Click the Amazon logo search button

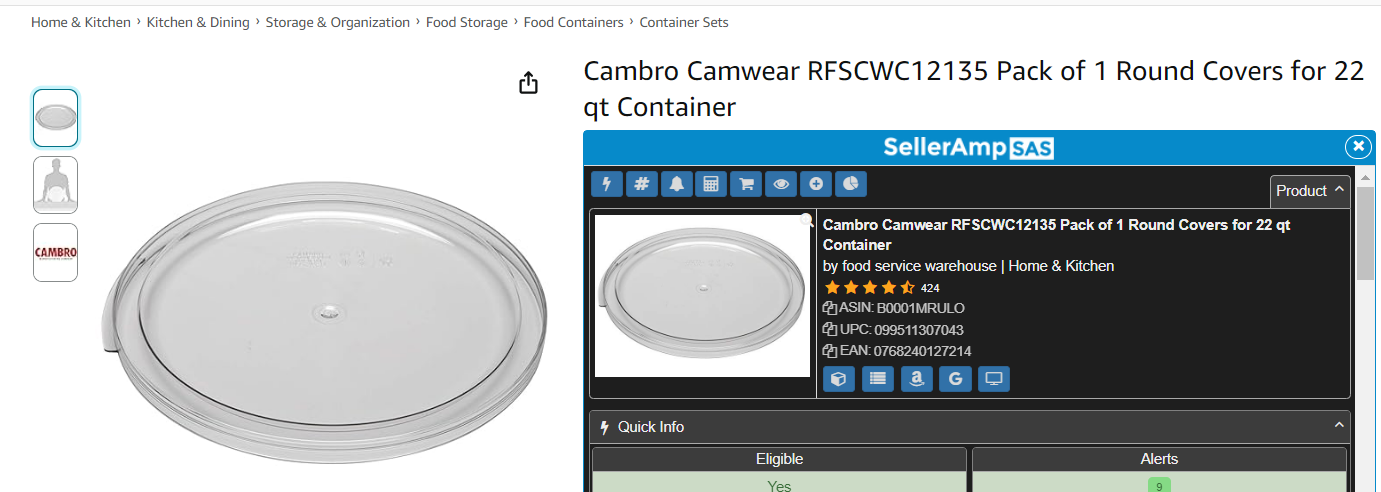tap(917, 379)
